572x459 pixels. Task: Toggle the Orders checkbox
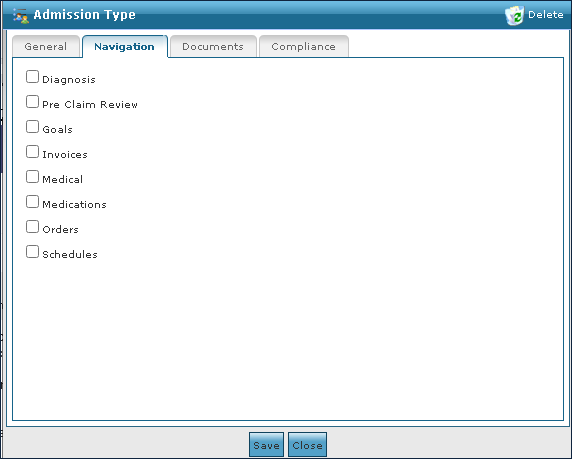tap(32, 227)
